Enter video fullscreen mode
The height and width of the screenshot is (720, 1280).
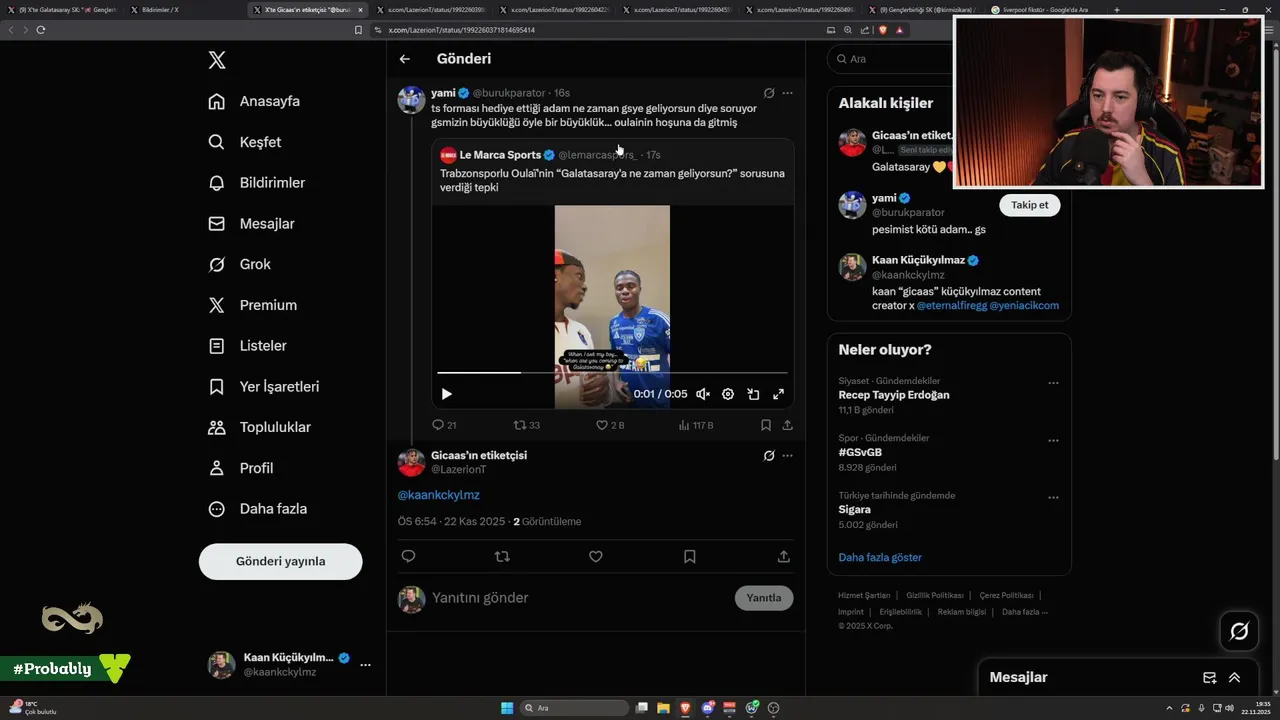point(778,394)
